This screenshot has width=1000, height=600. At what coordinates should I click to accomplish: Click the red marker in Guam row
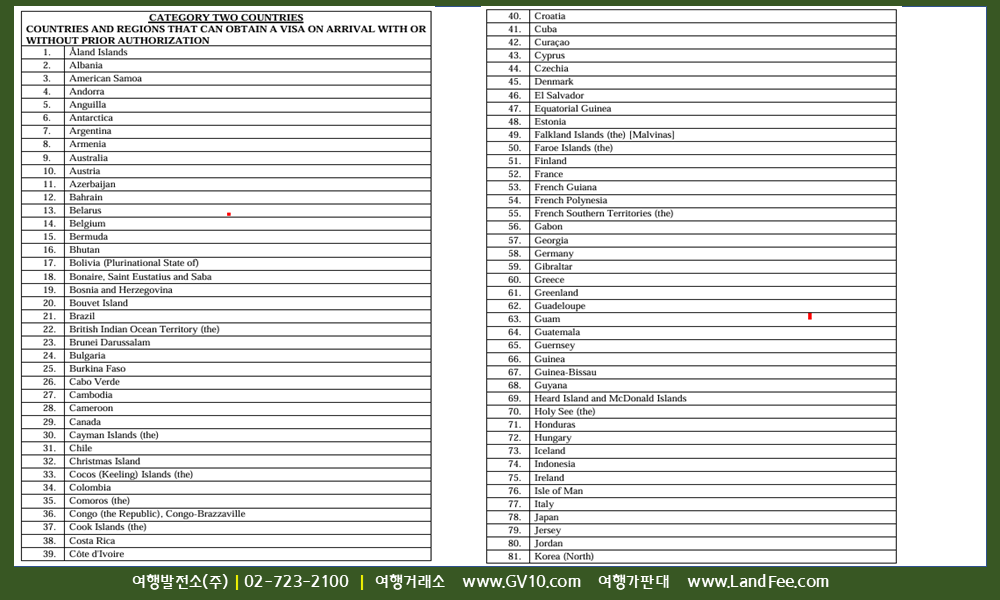(x=809, y=317)
